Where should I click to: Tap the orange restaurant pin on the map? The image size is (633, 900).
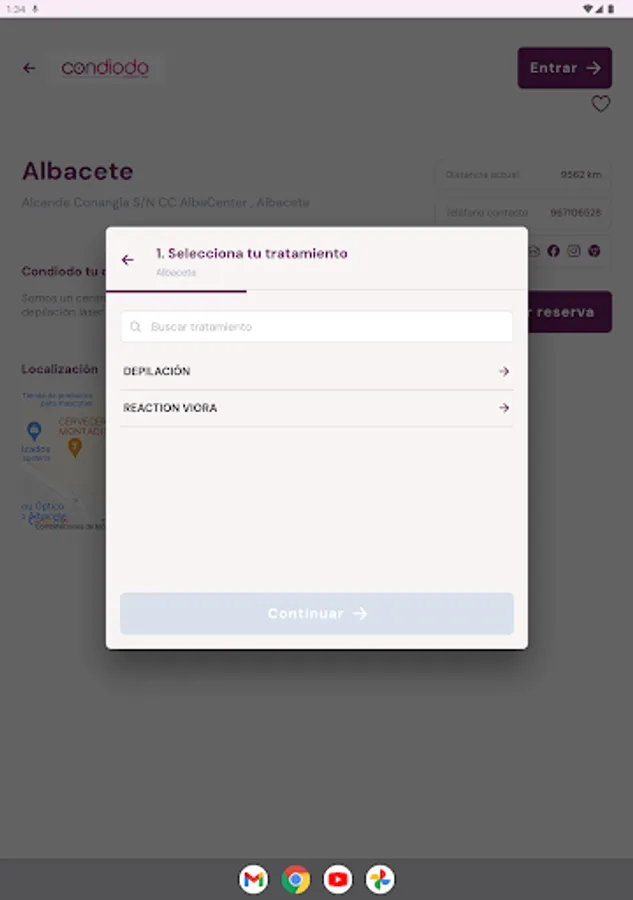pyautogui.click(x=74, y=446)
